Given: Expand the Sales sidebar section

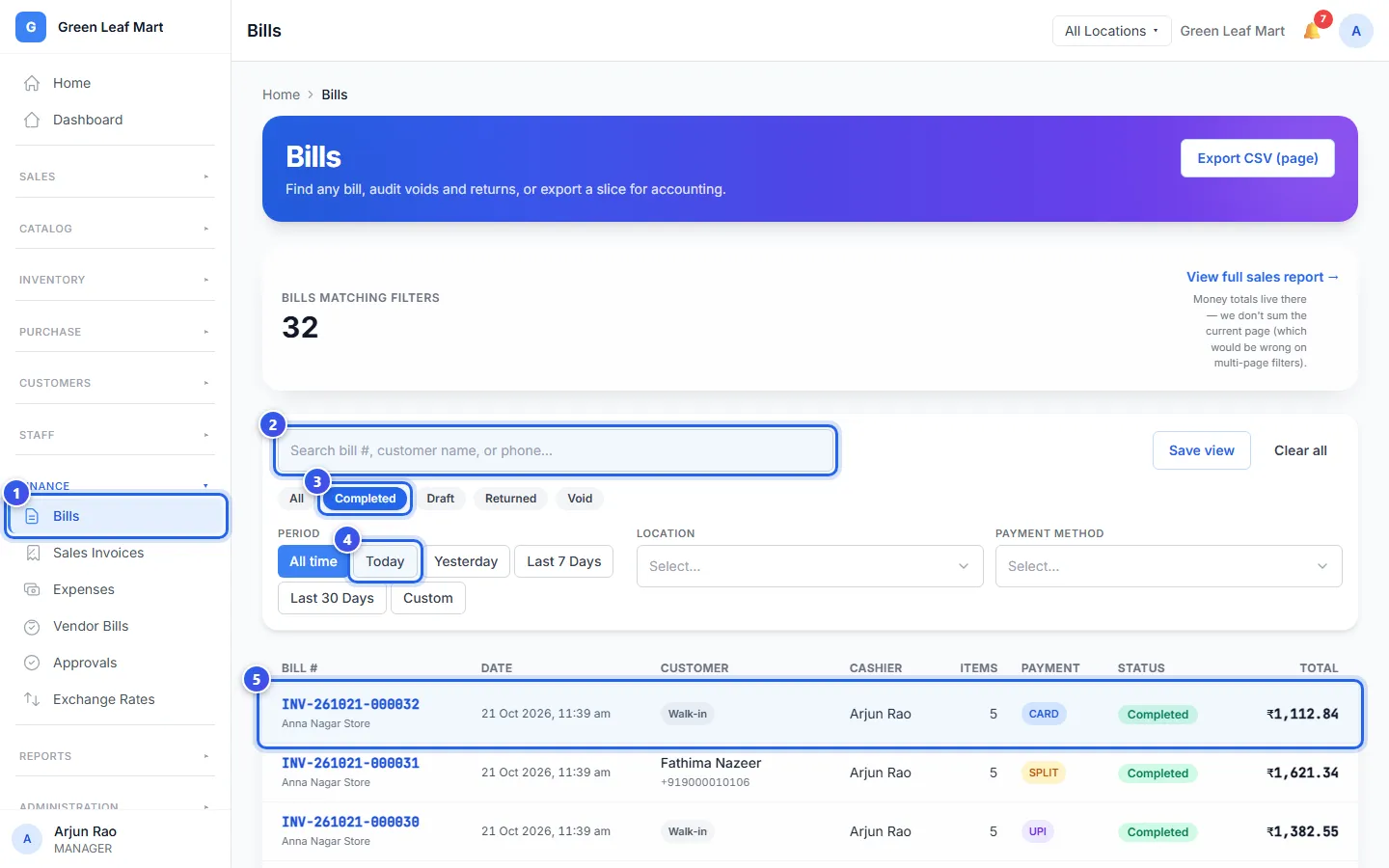Looking at the screenshot, I should 115,176.
